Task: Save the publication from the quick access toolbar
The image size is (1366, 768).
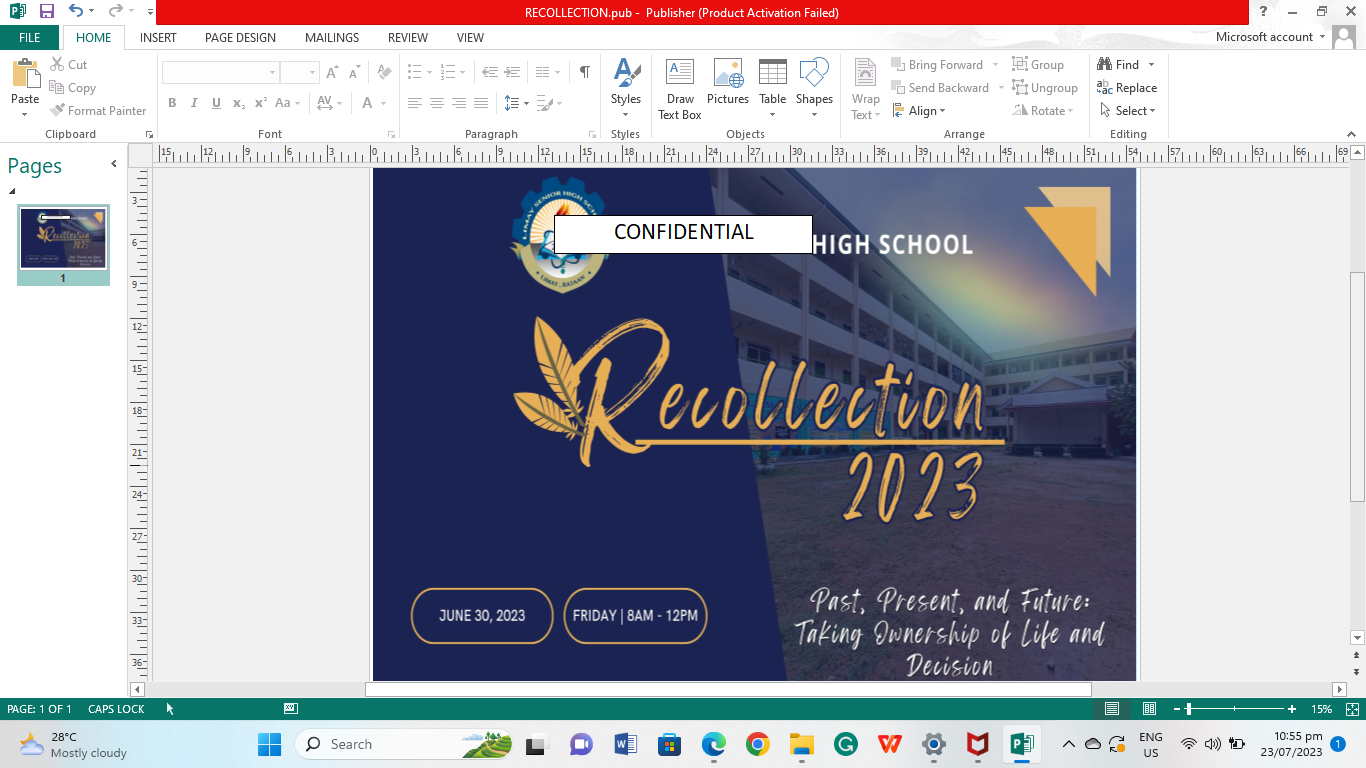Action: click(x=47, y=12)
